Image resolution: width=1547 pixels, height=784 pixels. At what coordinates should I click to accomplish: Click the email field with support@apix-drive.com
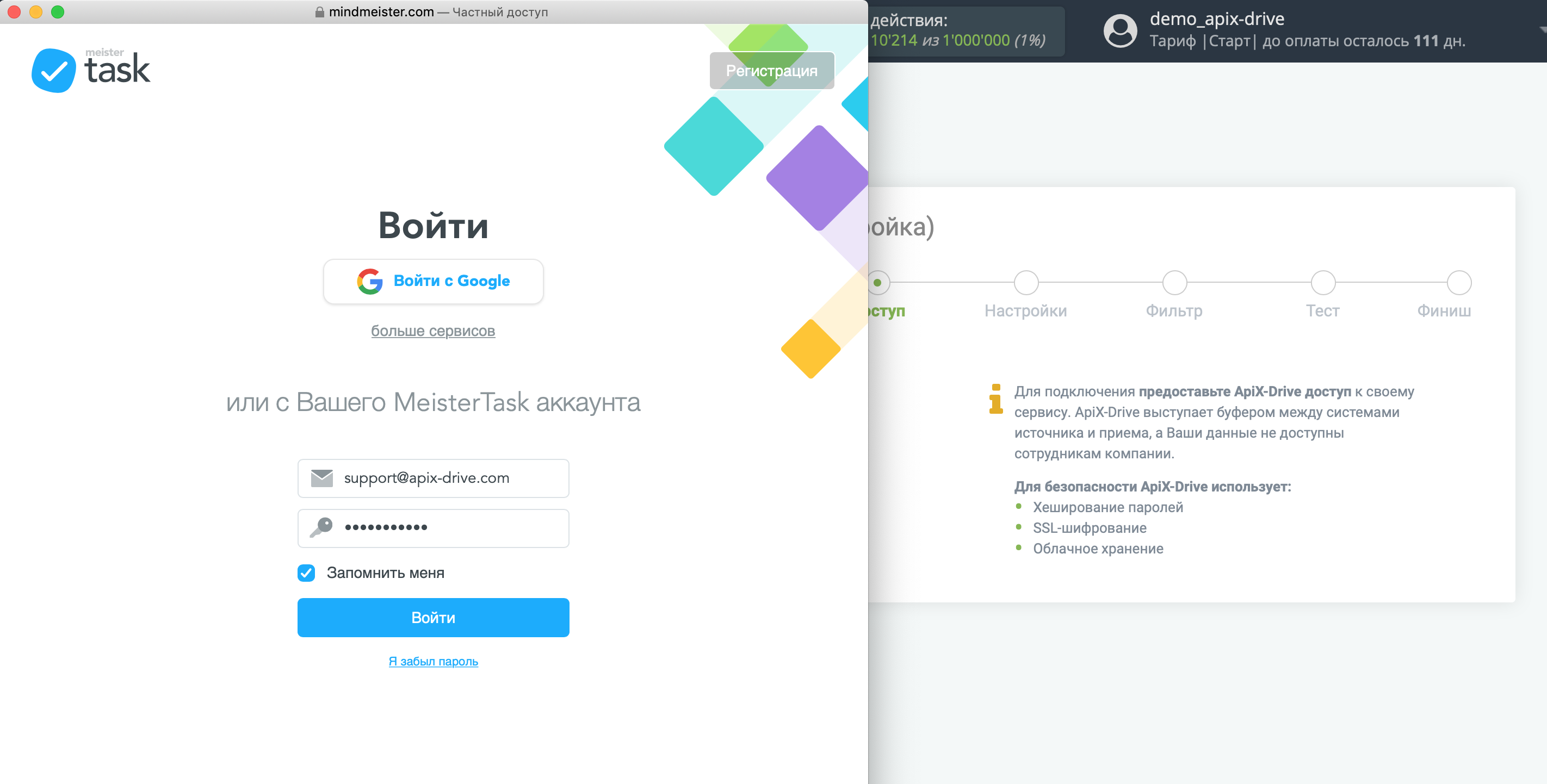click(x=434, y=478)
